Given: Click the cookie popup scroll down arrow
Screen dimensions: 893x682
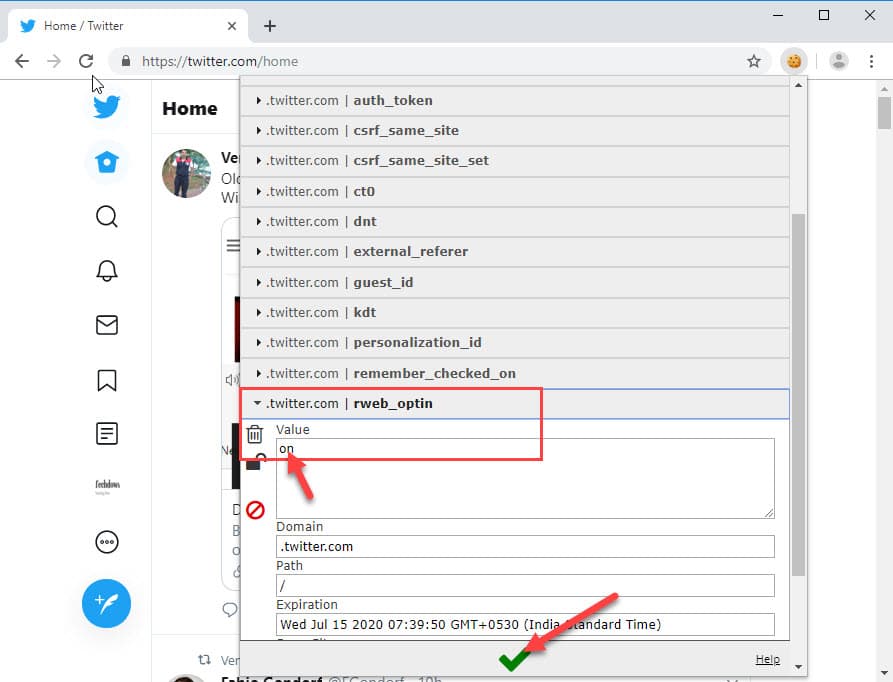Looking at the screenshot, I should (x=798, y=667).
